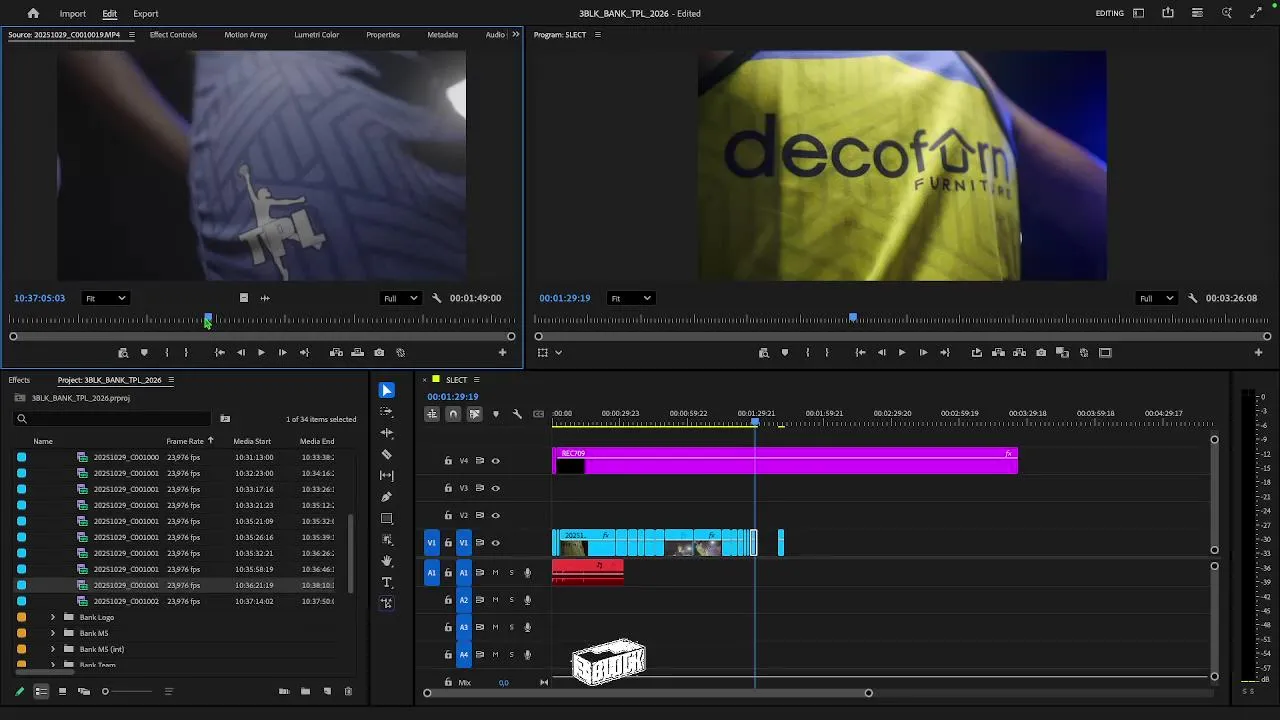Select the Pen tool
Viewport: 1280px width, 720px height.
pyautogui.click(x=387, y=497)
